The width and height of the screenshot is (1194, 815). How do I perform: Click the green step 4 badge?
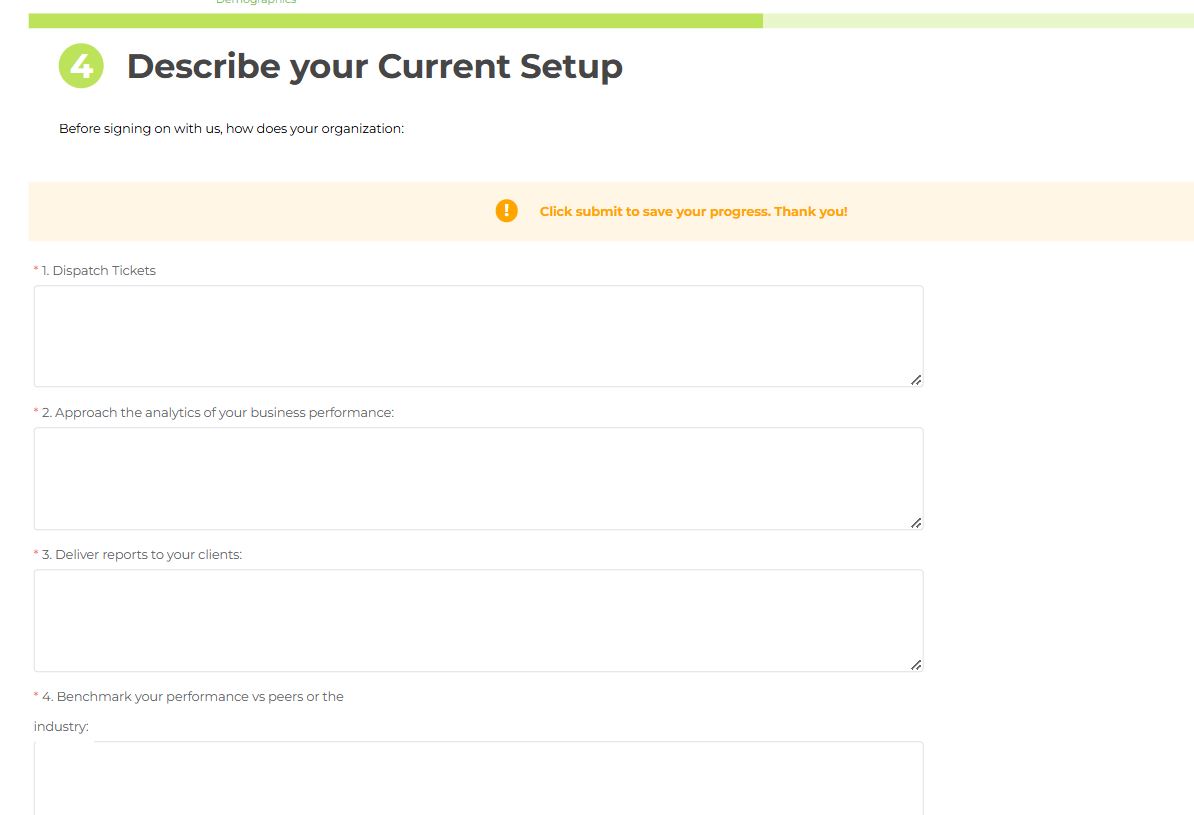click(80, 66)
